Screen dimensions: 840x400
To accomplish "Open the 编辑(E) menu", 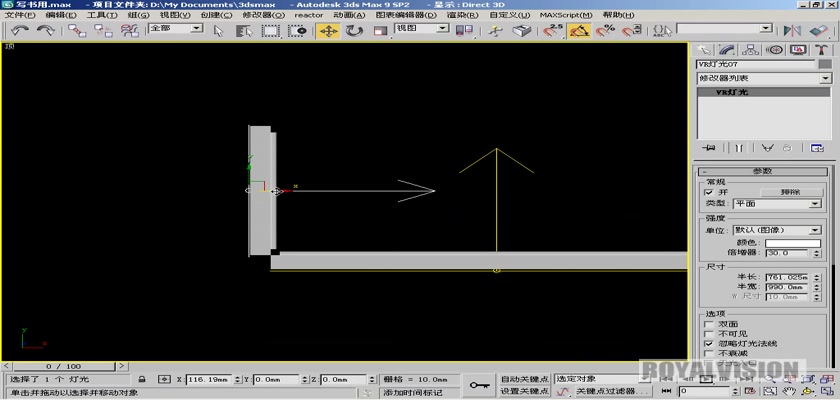I will (x=61, y=15).
